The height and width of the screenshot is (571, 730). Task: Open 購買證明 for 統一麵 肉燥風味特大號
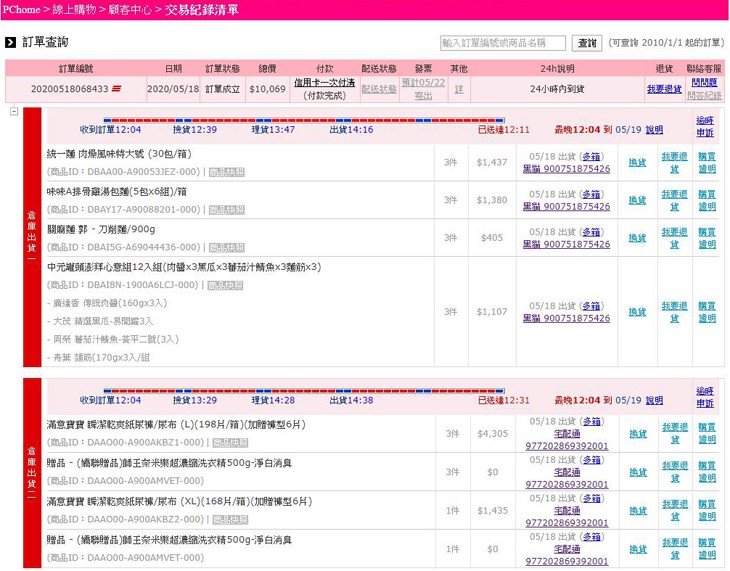click(x=707, y=163)
